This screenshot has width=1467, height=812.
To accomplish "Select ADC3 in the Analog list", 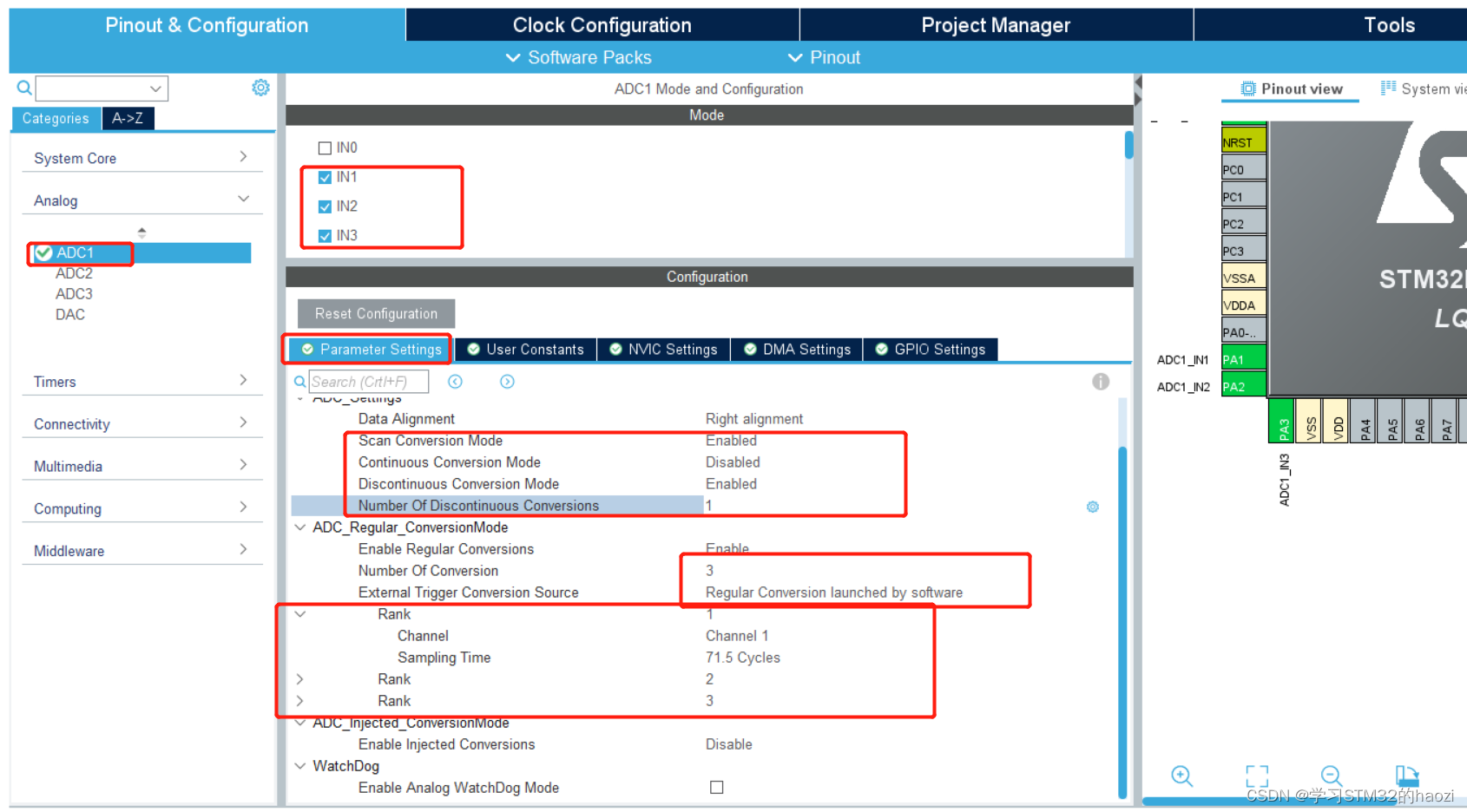I will (74, 294).
